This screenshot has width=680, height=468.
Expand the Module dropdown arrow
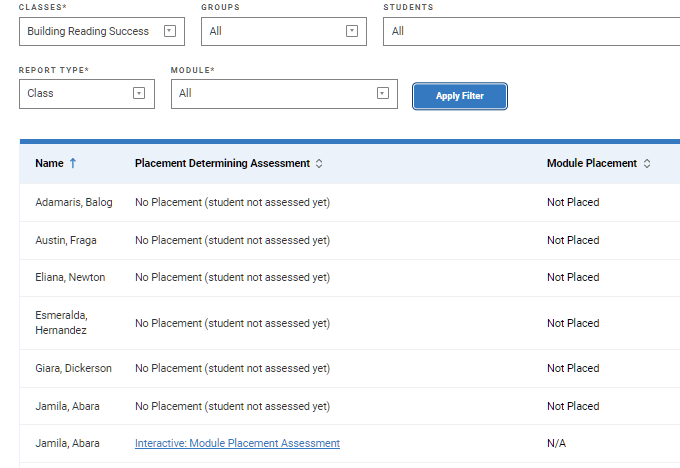(382, 93)
